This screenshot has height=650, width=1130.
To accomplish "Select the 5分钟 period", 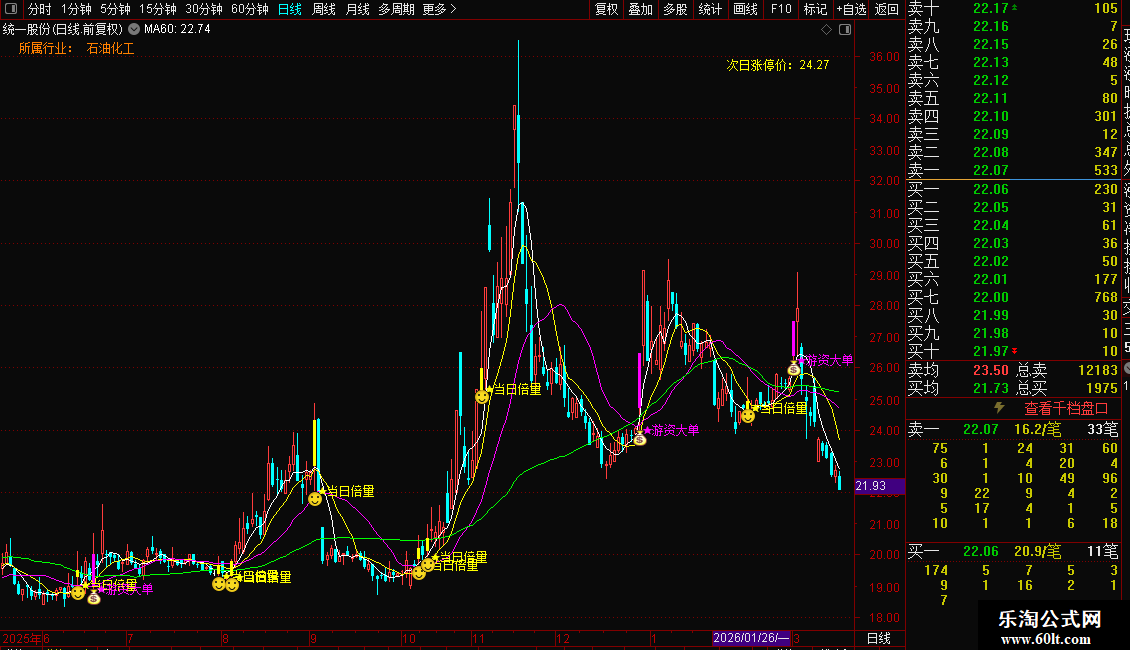I will (115, 9).
